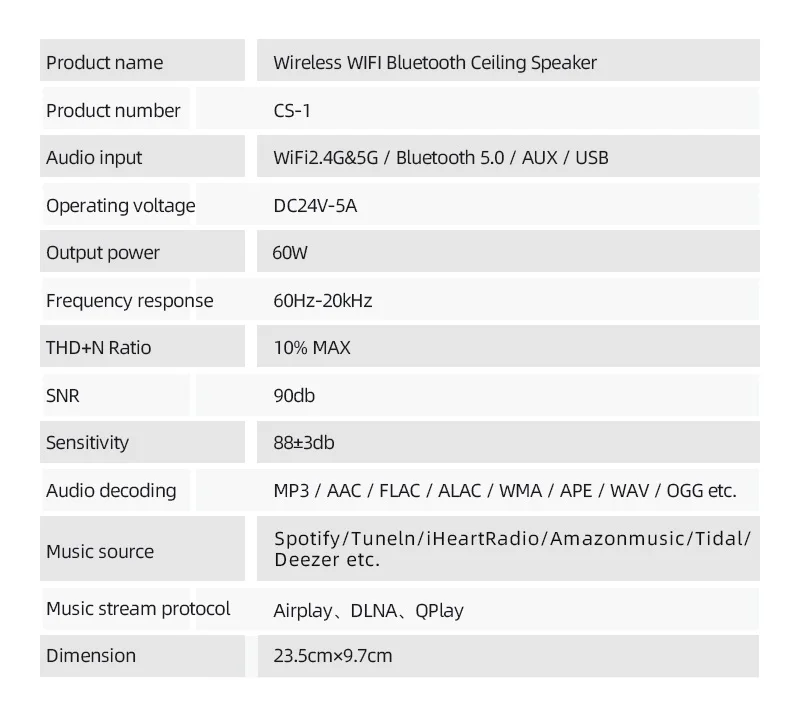
Task: Click the Product number label
Action: point(113,110)
